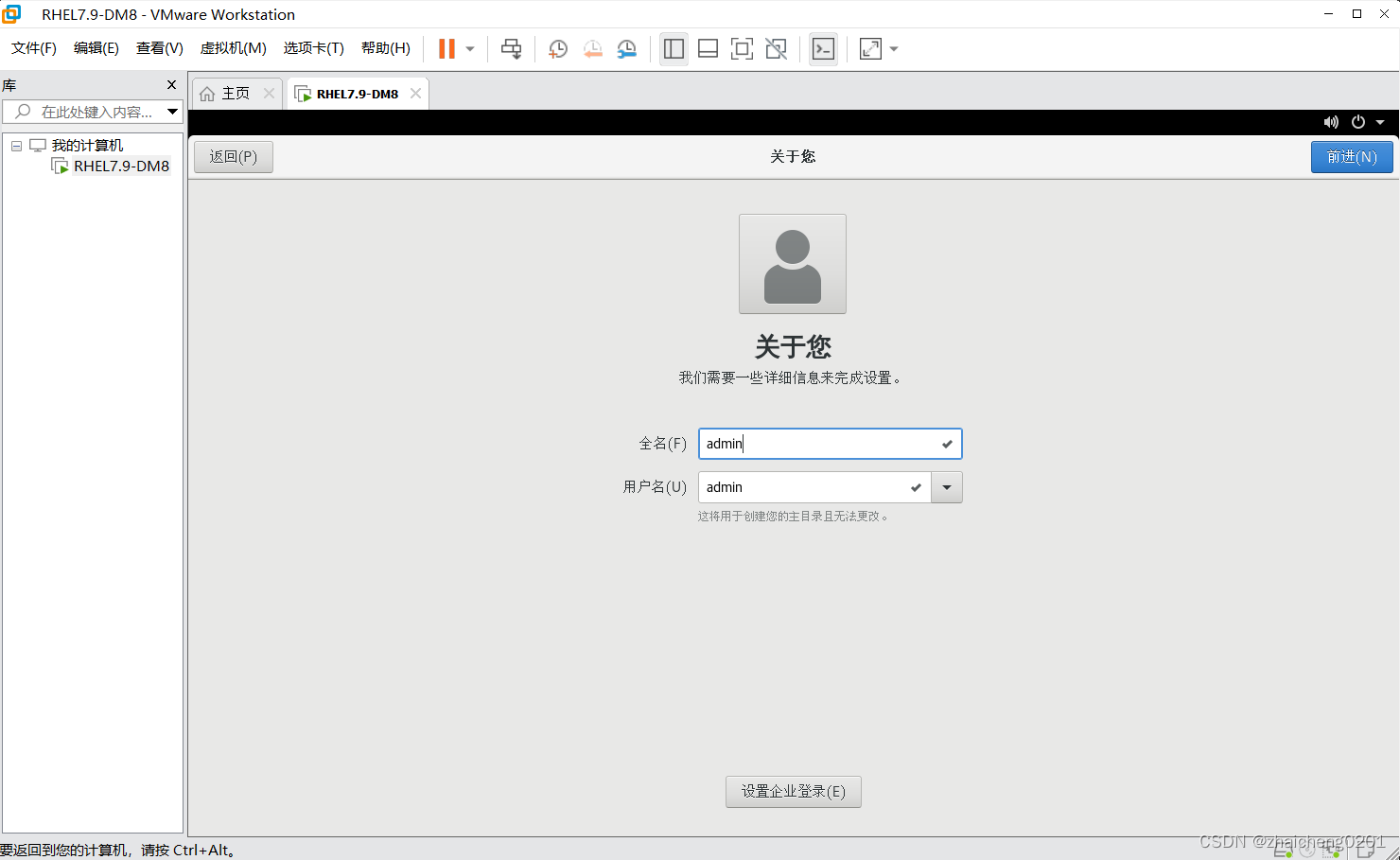The image size is (1400, 860).
Task: Close the RHEL7.9-DM8 tab
Action: [x=415, y=93]
